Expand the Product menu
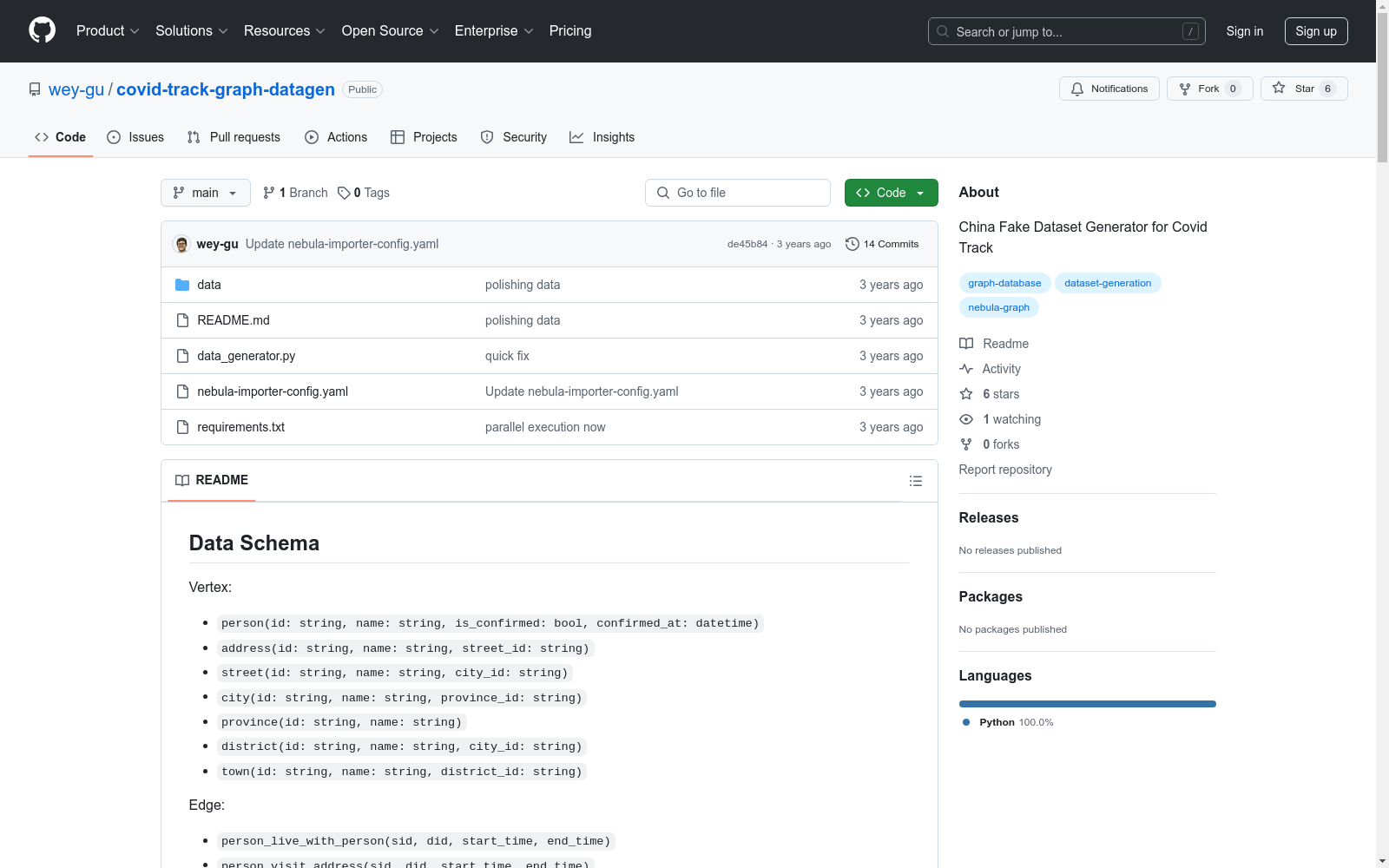This screenshot has width=1389, height=868. coord(108,31)
